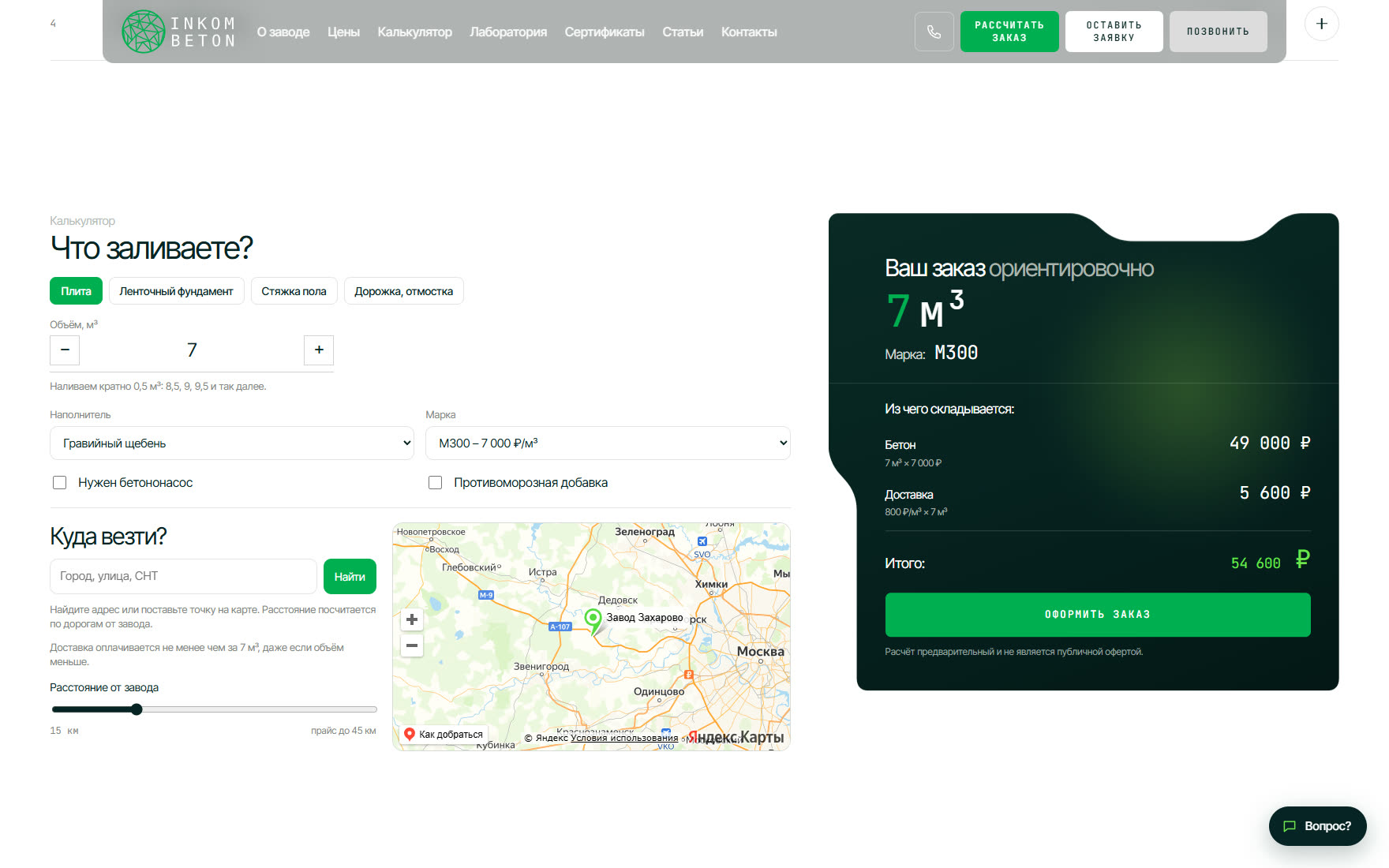Open the Цены menu item

pyautogui.click(x=343, y=32)
